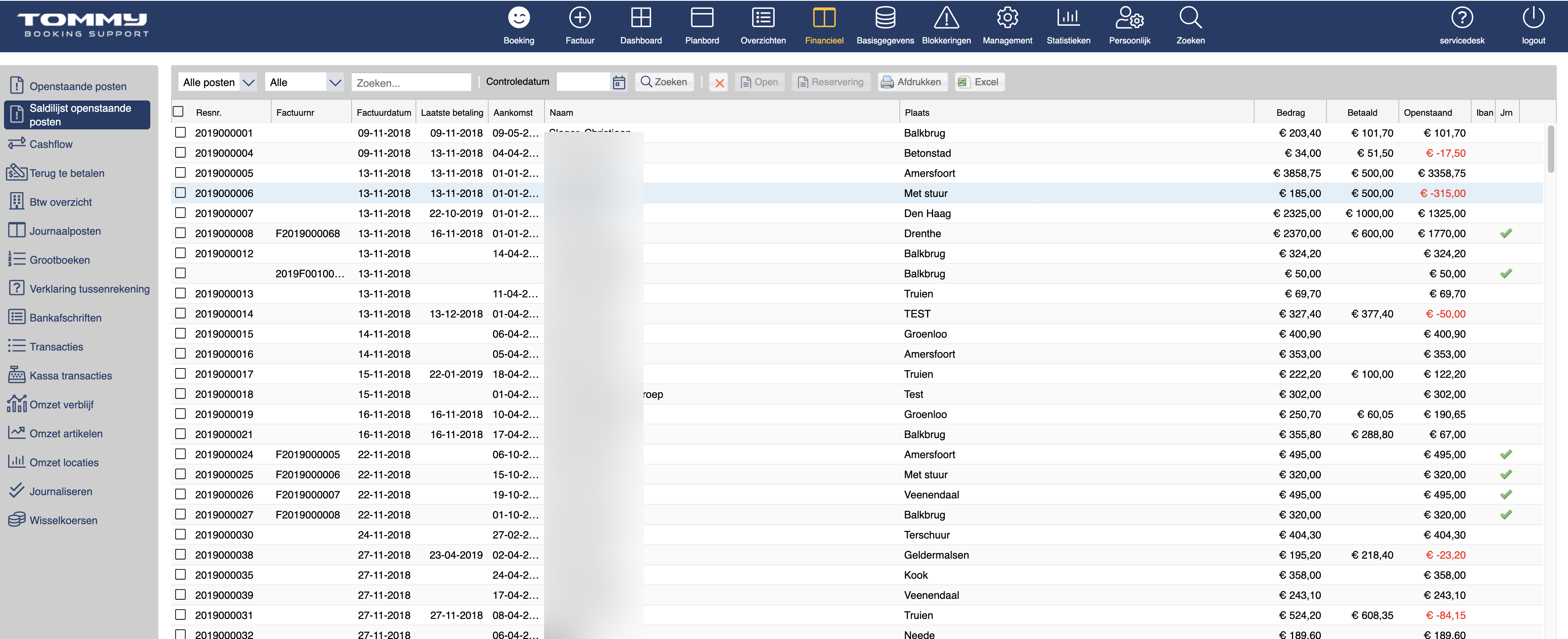Screen dimensions: 1568x639
Task: Tick checkbox for reservation 2019000024
Action: click(180, 453)
